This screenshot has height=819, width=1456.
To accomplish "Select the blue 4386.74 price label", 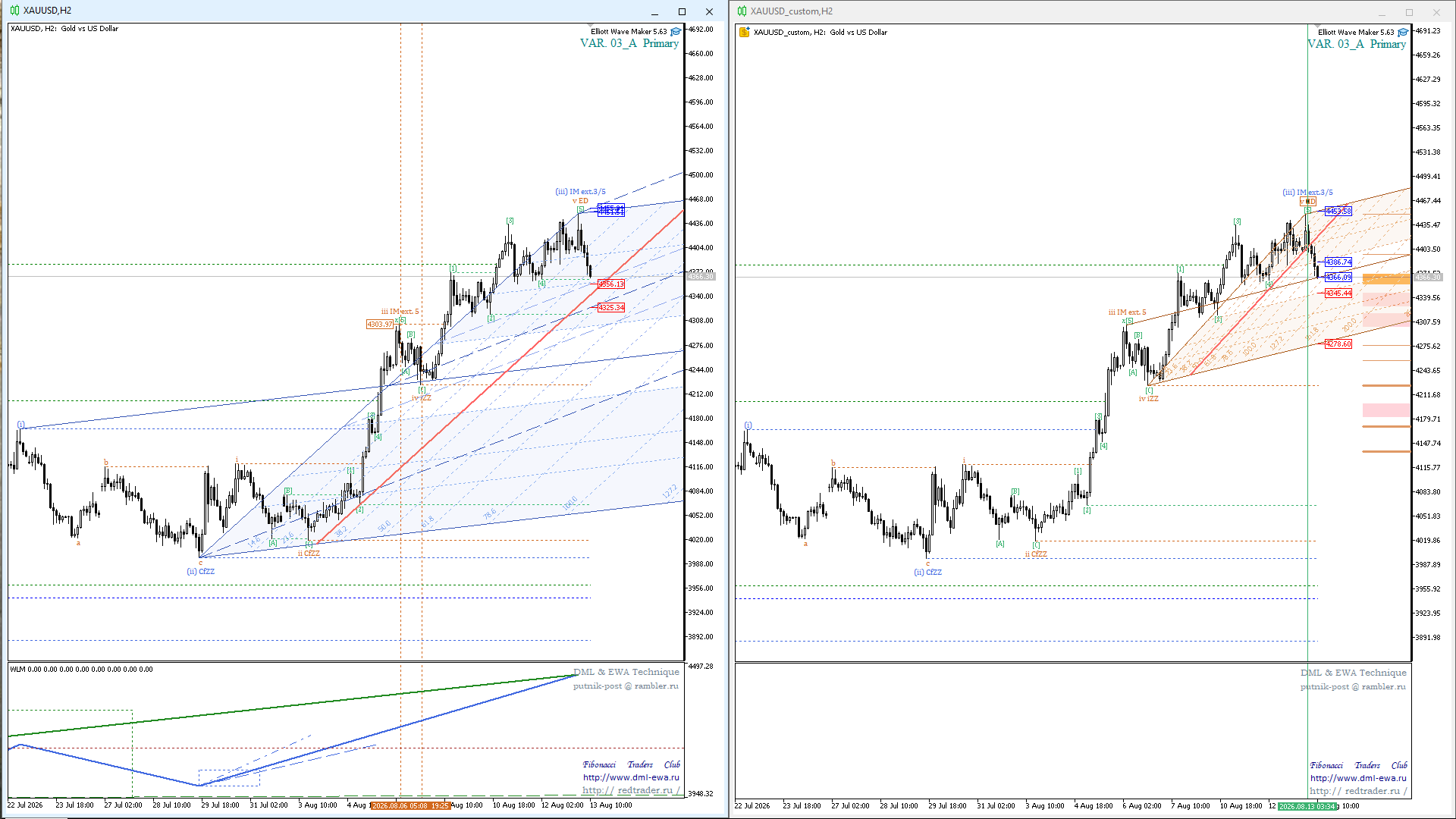I will [1338, 262].
